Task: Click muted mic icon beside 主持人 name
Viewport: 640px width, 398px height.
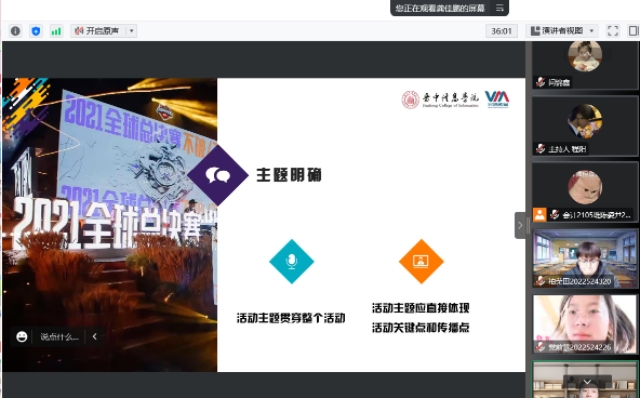Action: [541, 149]
